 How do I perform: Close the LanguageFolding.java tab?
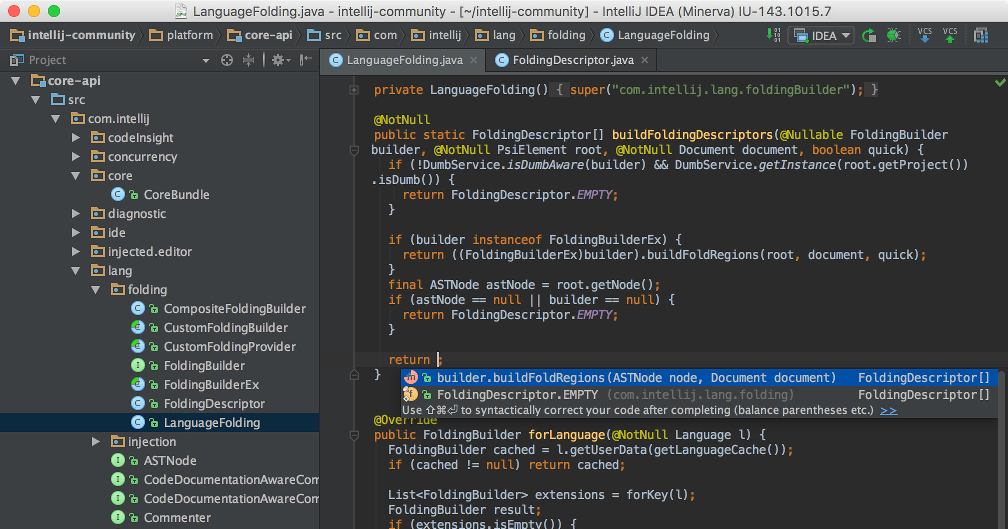coord(474,60)
